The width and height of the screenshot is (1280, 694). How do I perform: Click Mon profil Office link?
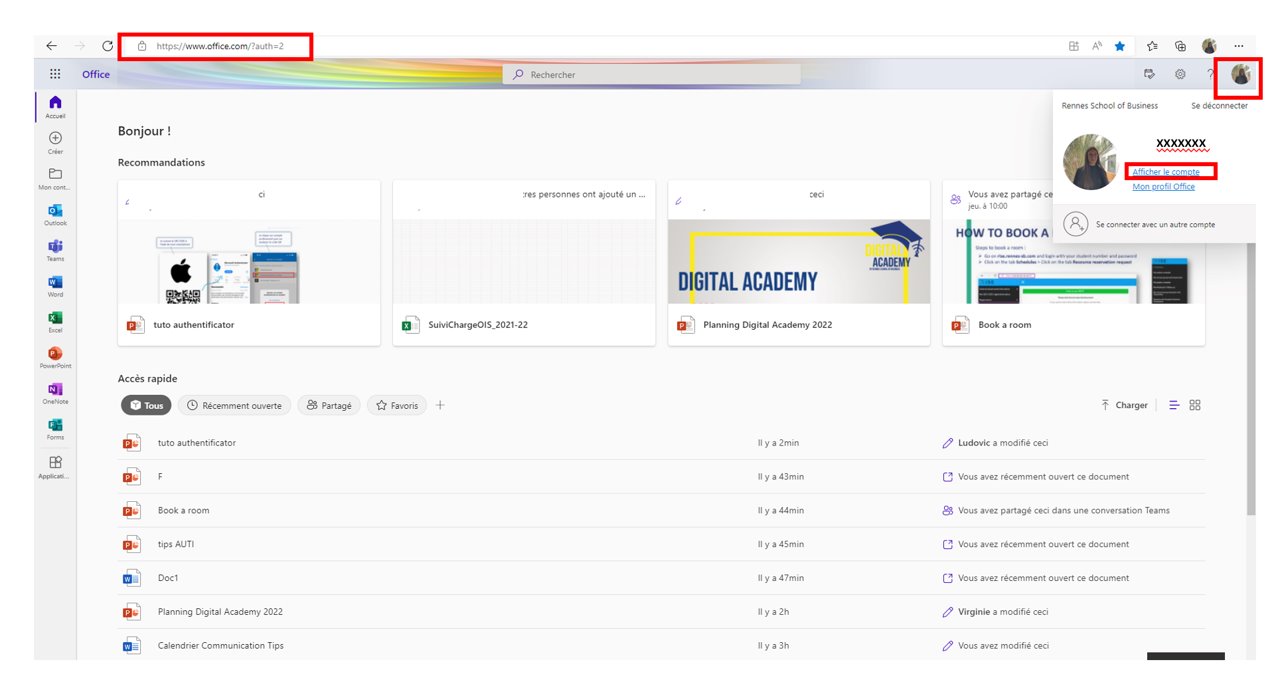[x=1163, y=187]
